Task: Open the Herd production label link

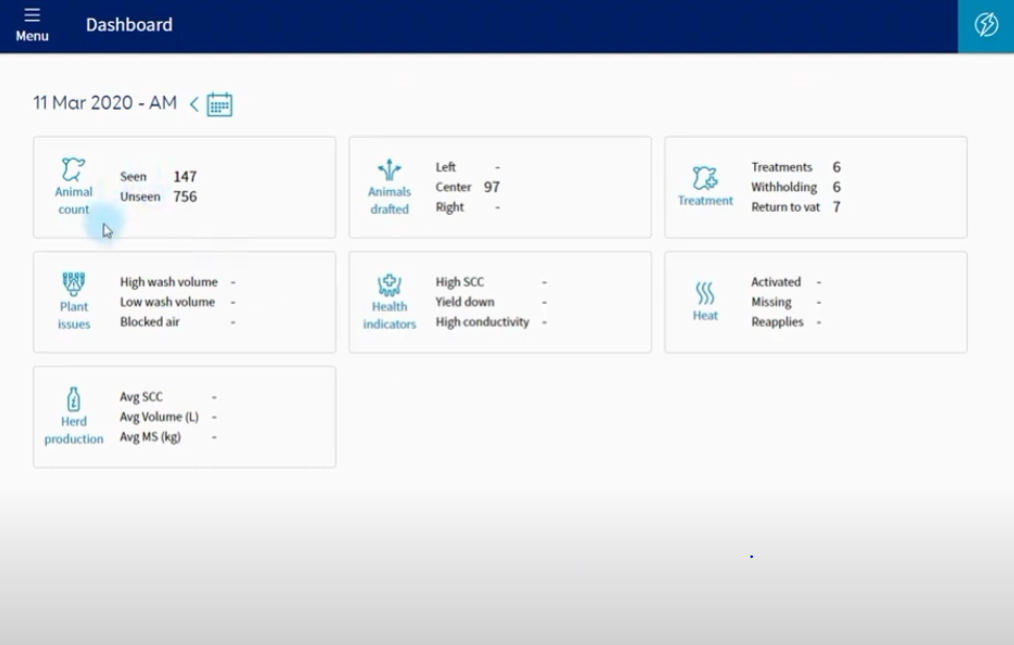Action: pos(74,430)
